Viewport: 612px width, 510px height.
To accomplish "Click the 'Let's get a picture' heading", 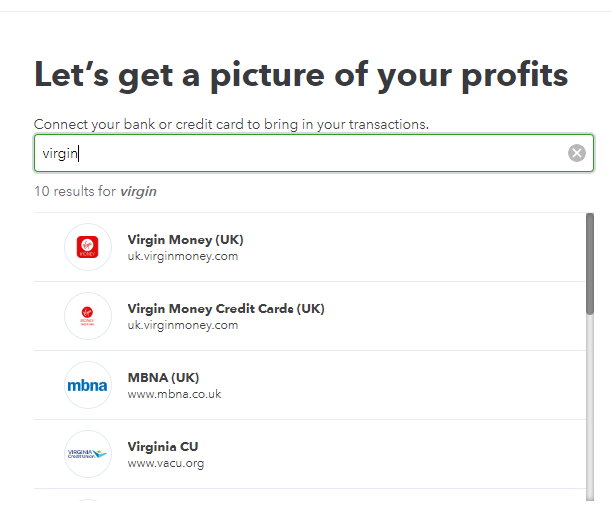I will click(301, 74).
